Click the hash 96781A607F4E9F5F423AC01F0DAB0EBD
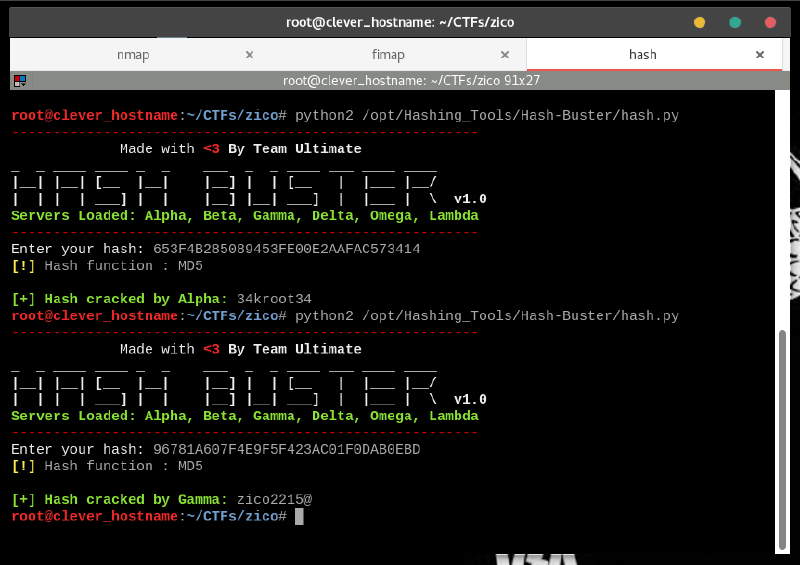 tap(286, 450)
